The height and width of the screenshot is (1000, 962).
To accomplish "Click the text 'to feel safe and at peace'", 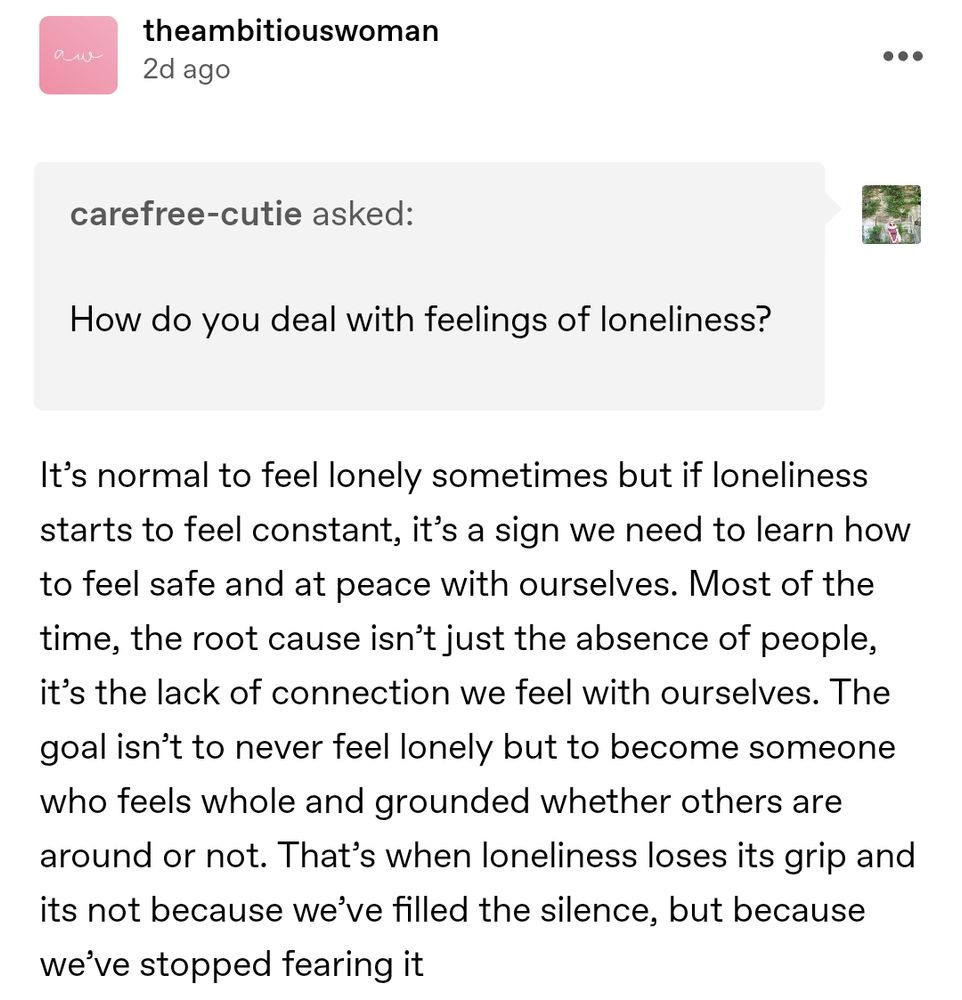I will [235, 584].
